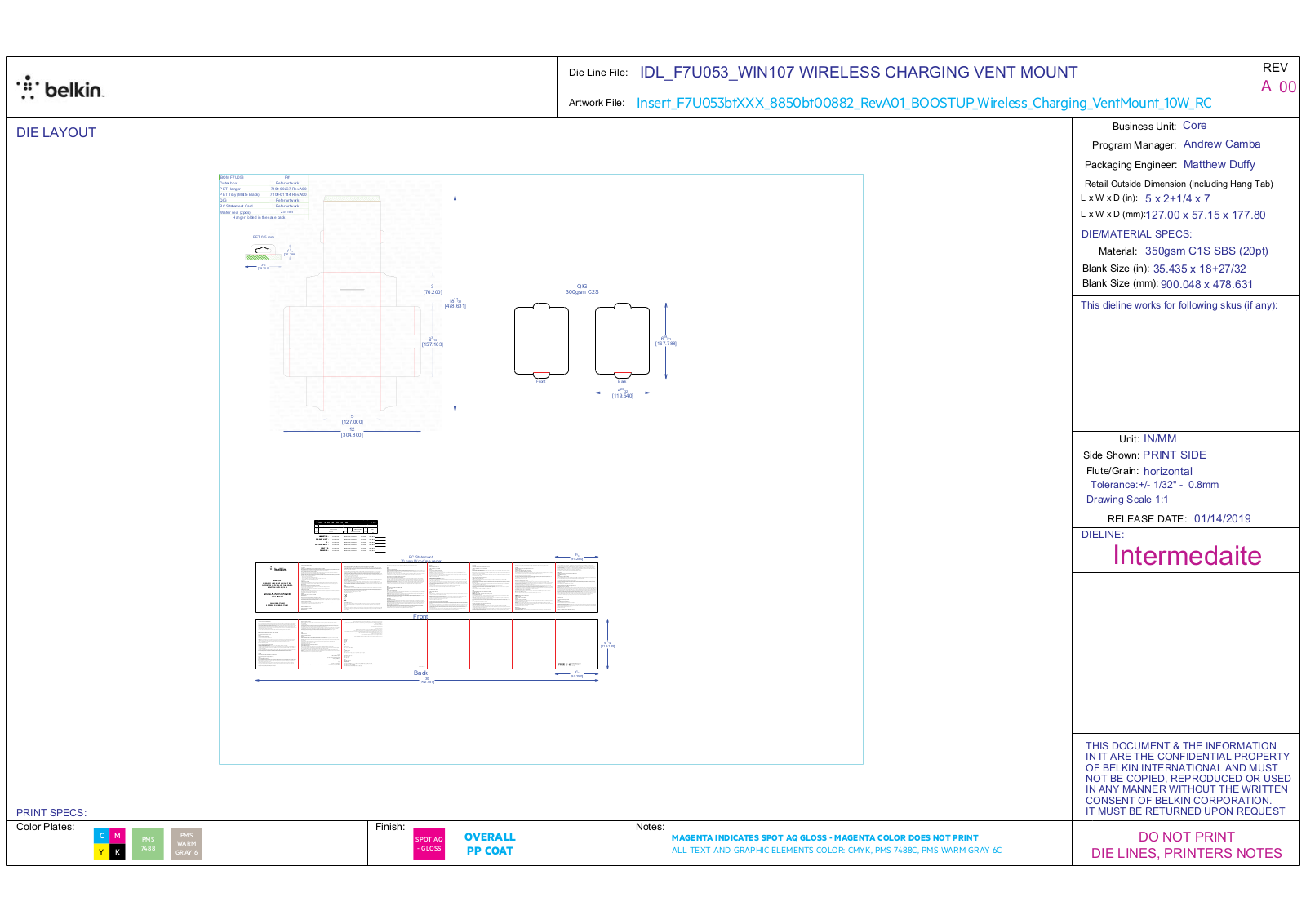
Task: Click the Packaging Engineer name 'Matthew Duffy'
Action: pyautogui.click(x=1219, y=164)
